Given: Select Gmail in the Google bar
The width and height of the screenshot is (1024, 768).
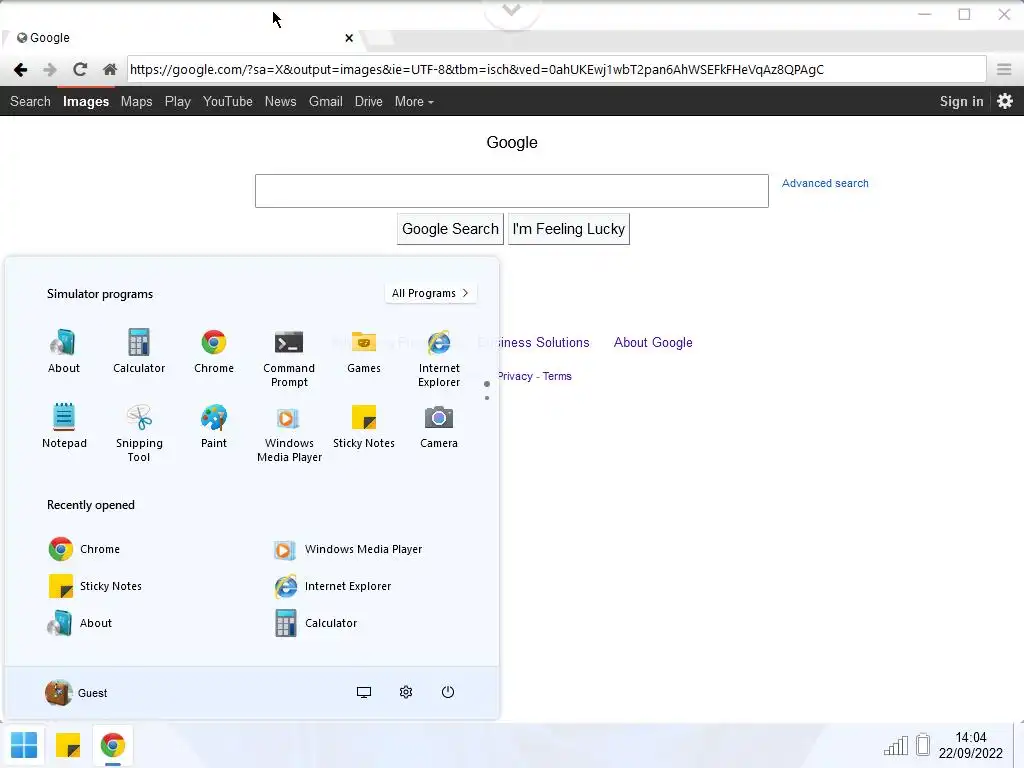Looking at the screenshot, I should tap(325, 101).
